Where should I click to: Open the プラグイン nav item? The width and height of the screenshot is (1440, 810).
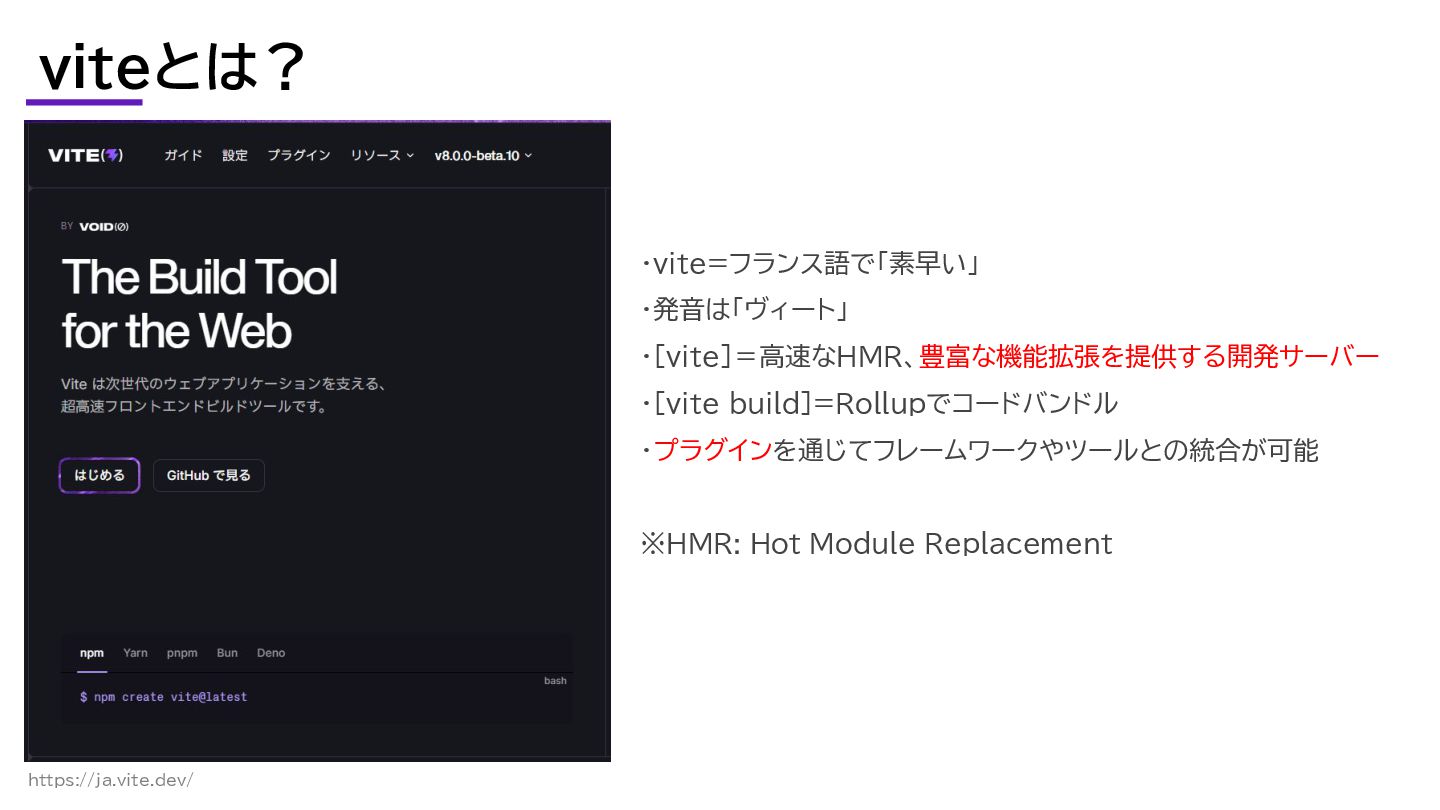pos(299,155)
